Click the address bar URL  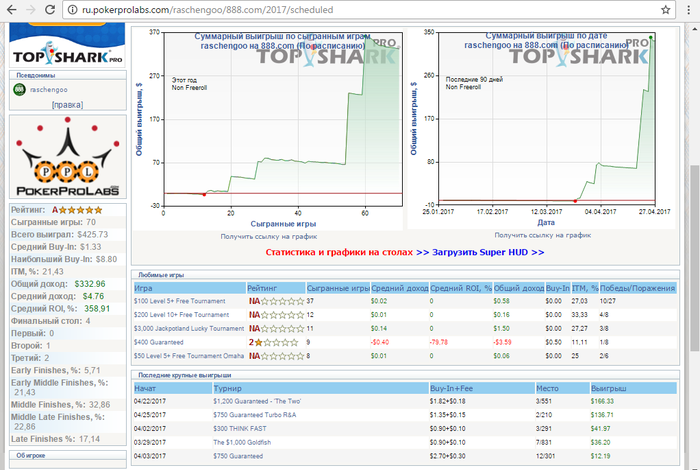tap(208, 9)
